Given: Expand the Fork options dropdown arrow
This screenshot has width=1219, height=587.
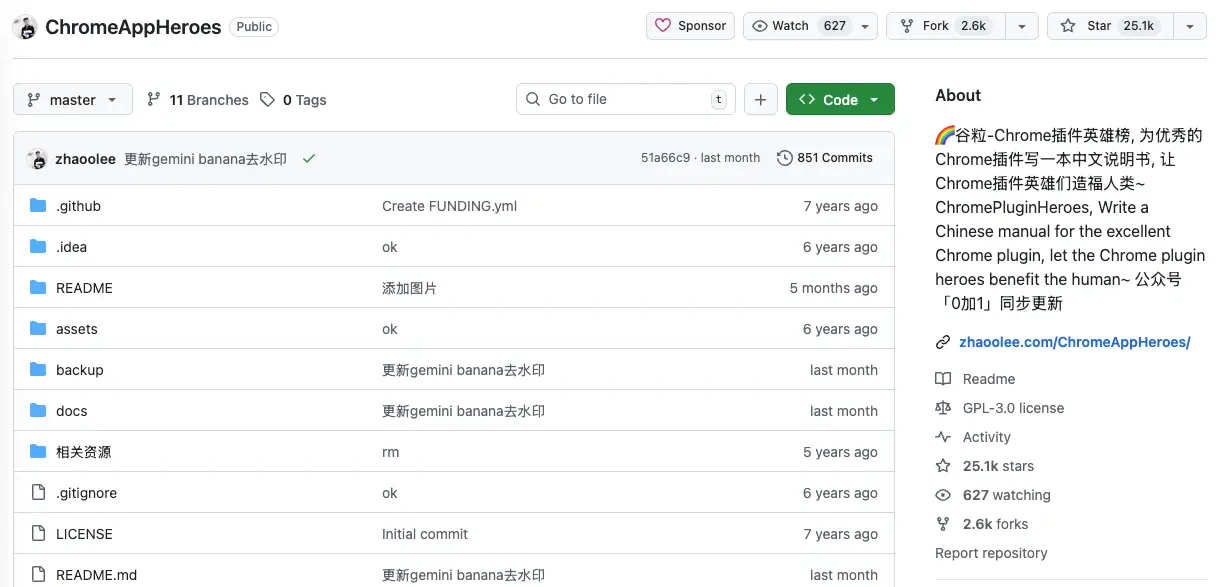Looking at the screenshot, I should [1021, 26].
